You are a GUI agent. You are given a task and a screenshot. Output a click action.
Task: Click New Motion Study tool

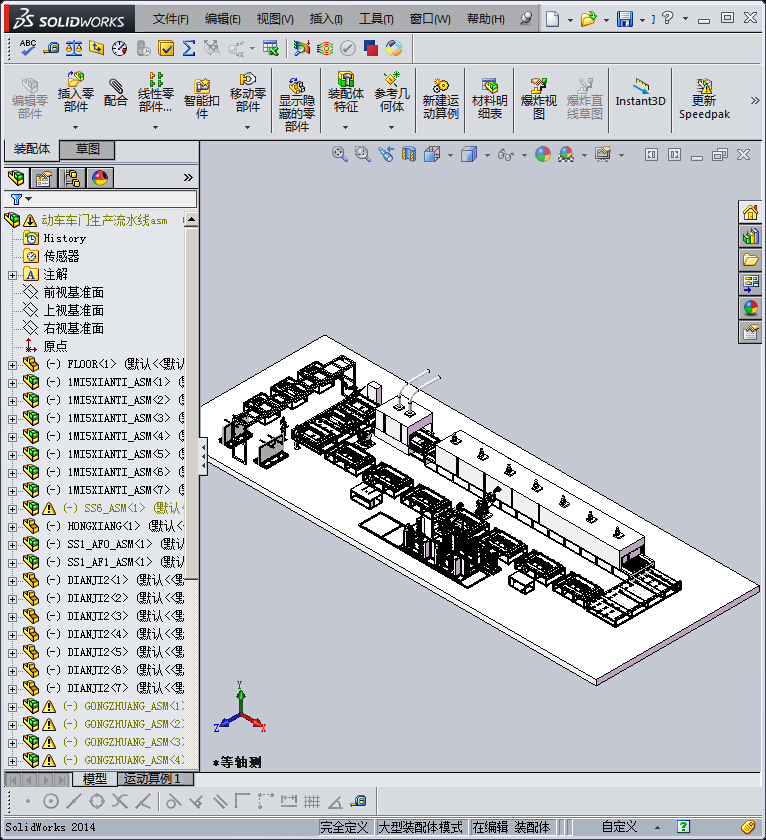(440, 99)
